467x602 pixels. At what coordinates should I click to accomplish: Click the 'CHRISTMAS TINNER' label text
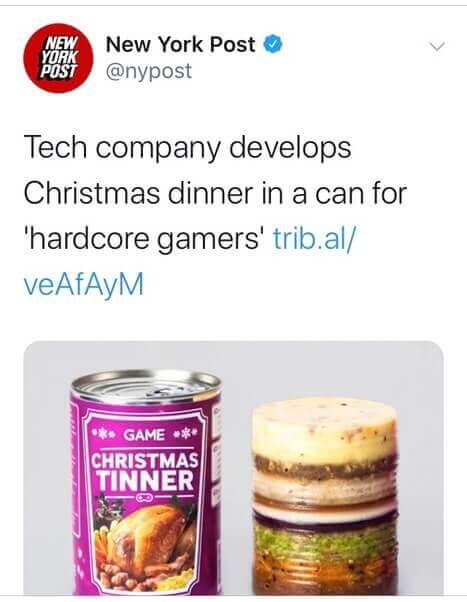pyautogui.click(x=146, y=472)
